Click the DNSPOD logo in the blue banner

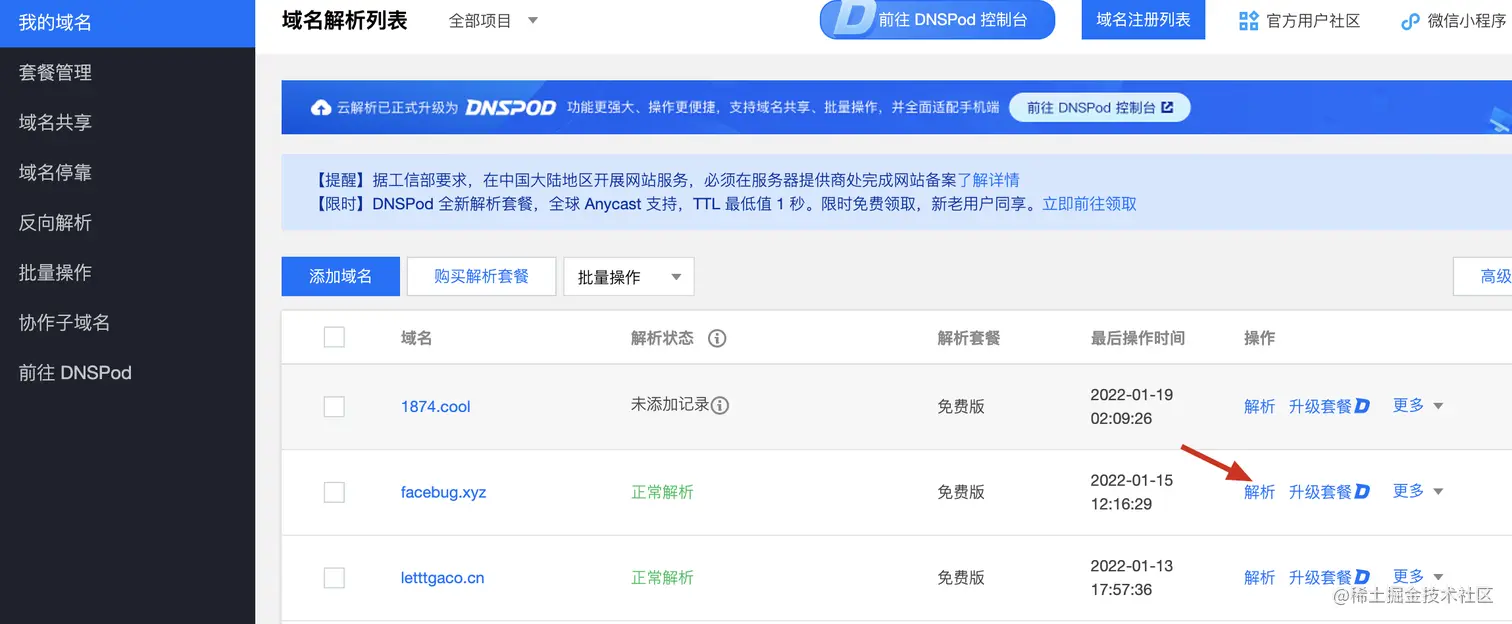510,108
